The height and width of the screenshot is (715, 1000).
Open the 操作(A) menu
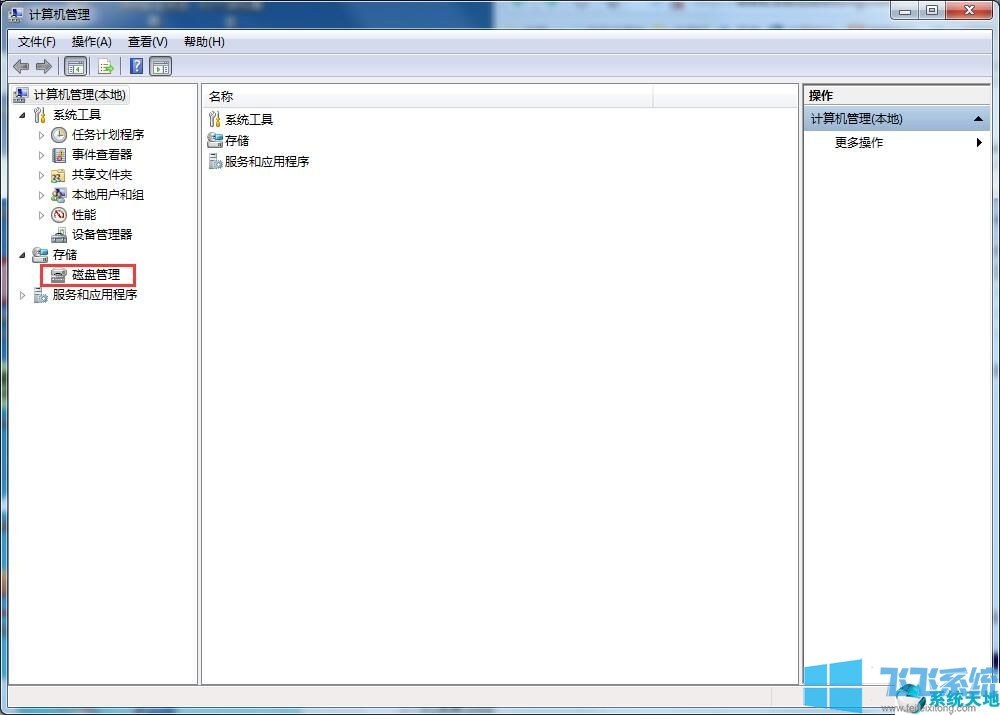click(x=91, y=41)
